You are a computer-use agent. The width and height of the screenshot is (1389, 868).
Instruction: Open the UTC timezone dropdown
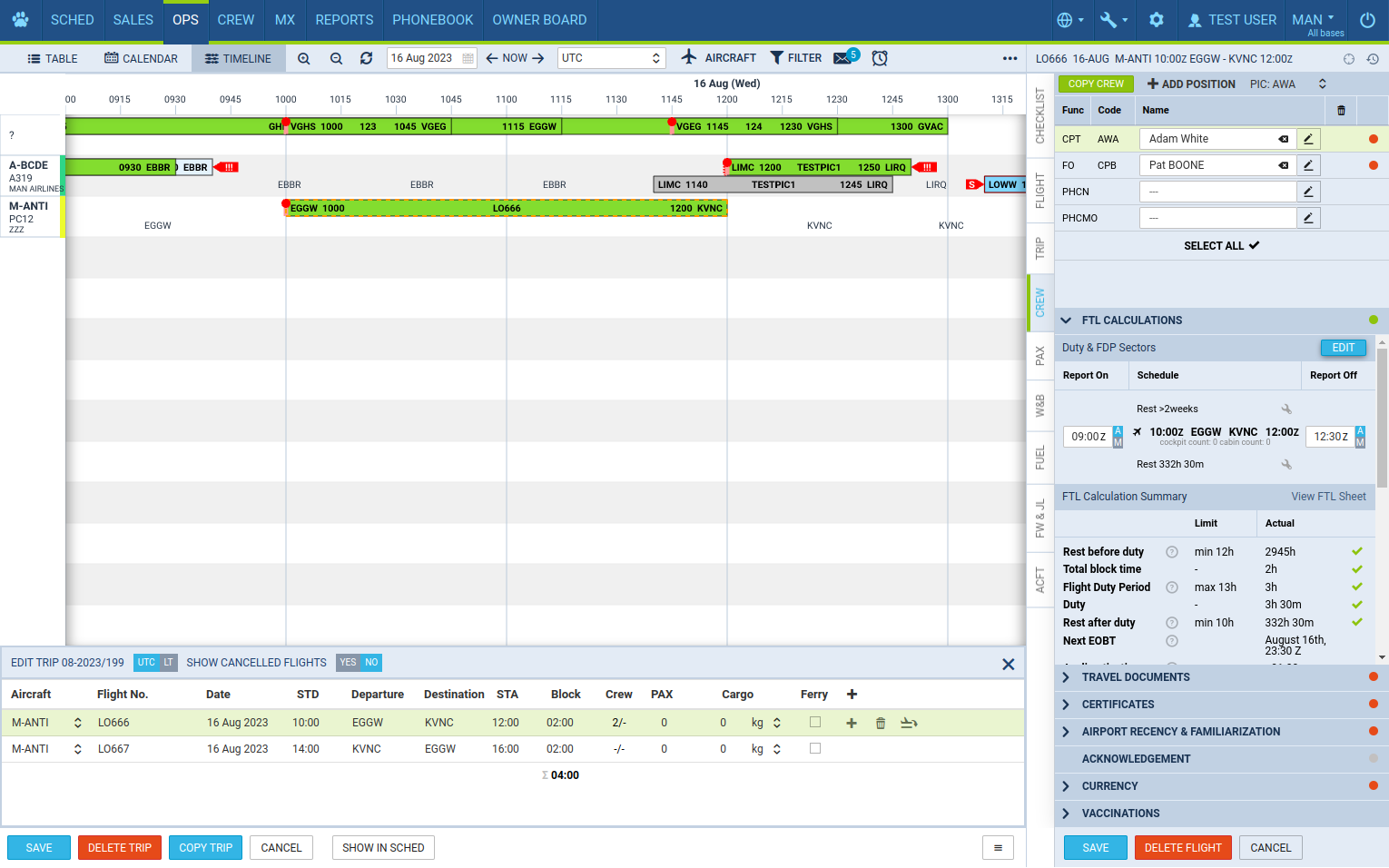[x=611, y=58]
